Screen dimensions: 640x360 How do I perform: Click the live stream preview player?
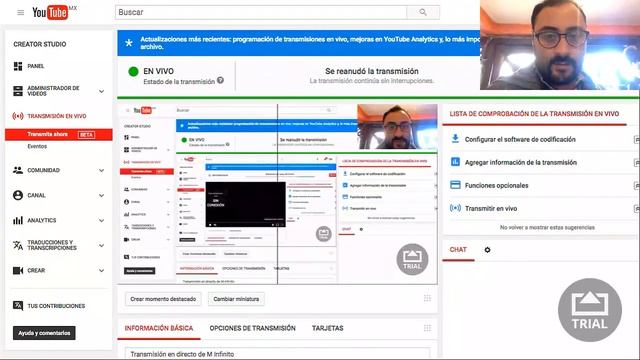click(278, 194)
